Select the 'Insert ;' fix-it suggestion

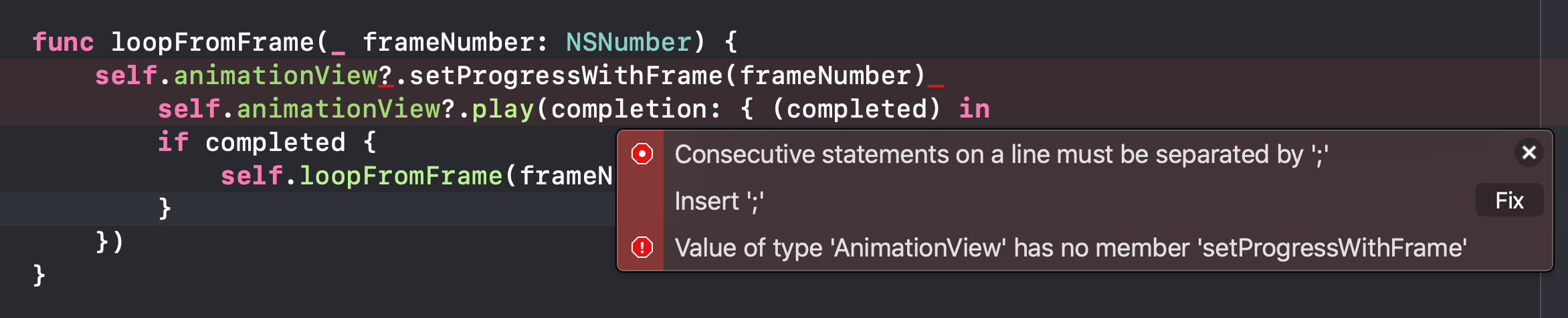pos(719,201)
